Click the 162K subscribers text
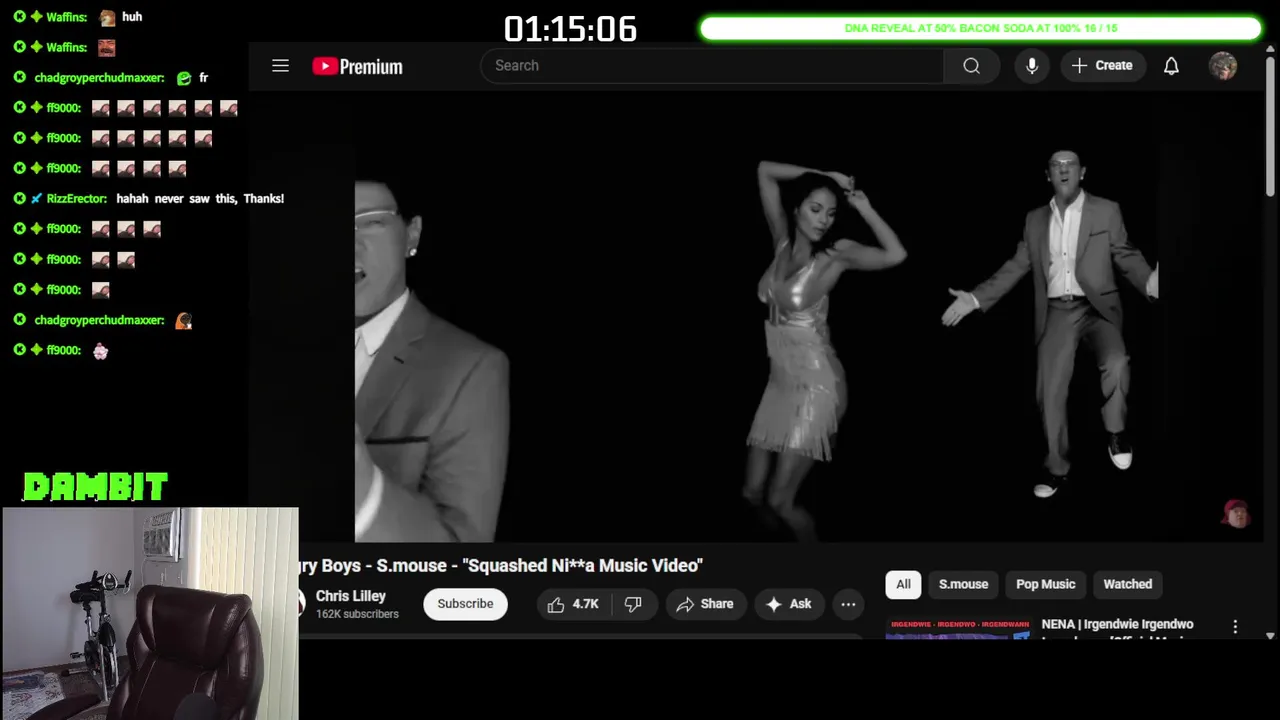This screenshot has height=720, width=1280. point(357,614)
